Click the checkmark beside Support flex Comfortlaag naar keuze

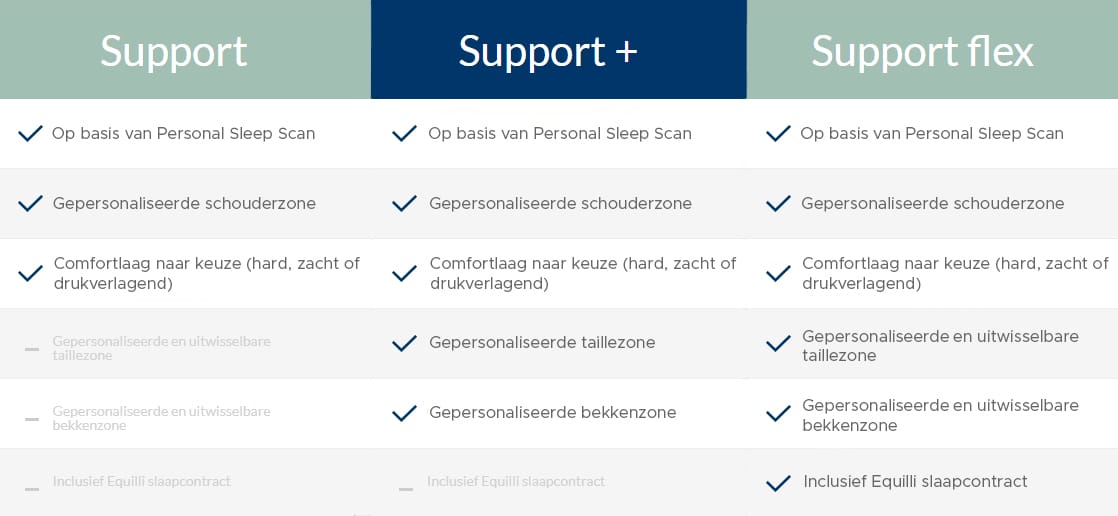(778, 274)
